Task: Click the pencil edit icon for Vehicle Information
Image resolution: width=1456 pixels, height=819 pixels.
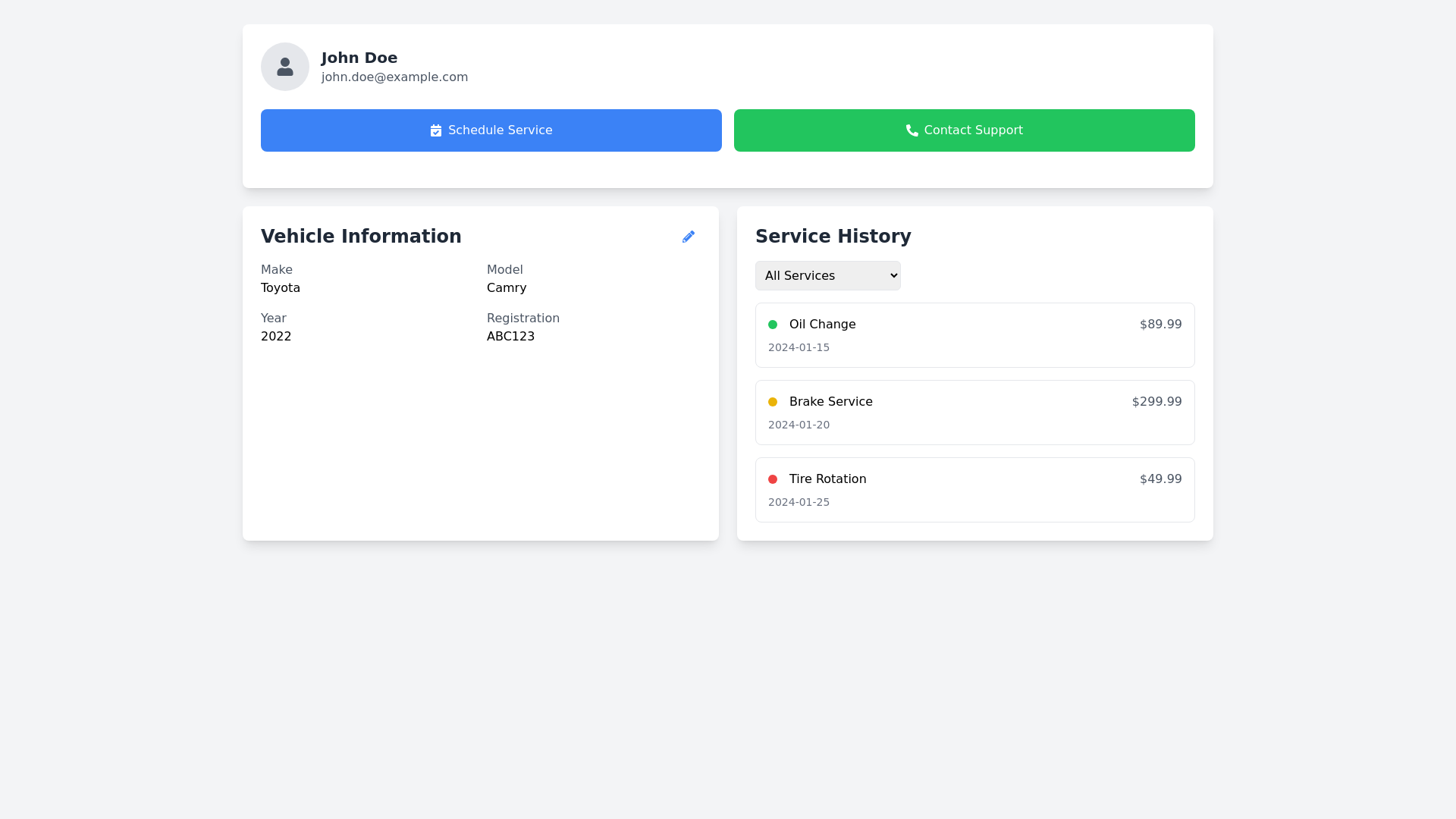Action: point(689,237)
